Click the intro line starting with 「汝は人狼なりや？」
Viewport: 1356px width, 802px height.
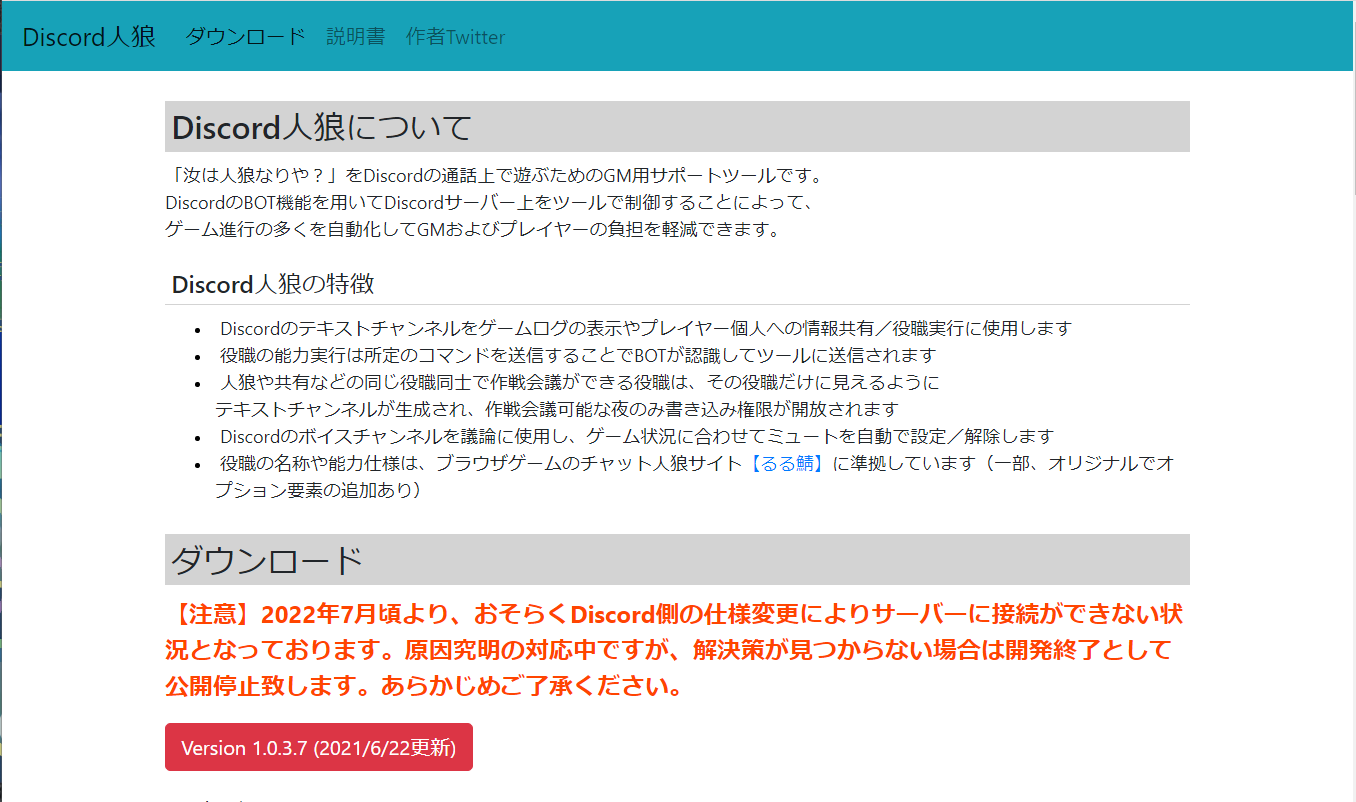[x=495, y=176]
